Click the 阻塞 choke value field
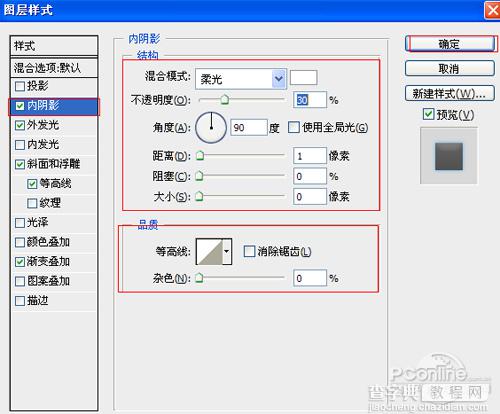This screenshot has width=500, height=414. 310,176
